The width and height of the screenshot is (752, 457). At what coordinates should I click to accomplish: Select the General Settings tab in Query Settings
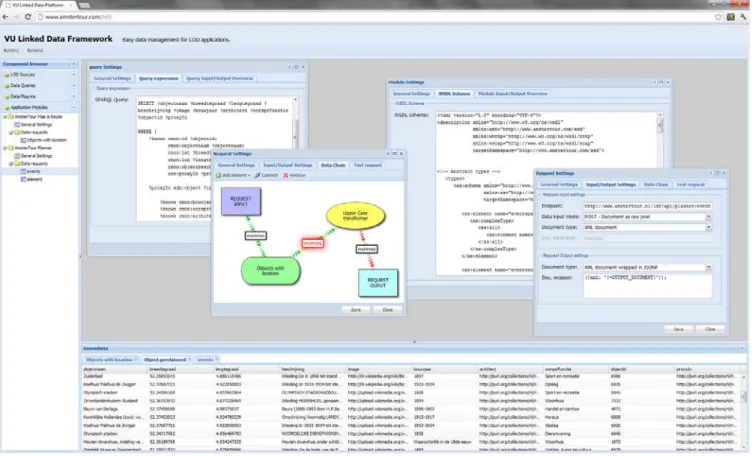pos(112,78)
